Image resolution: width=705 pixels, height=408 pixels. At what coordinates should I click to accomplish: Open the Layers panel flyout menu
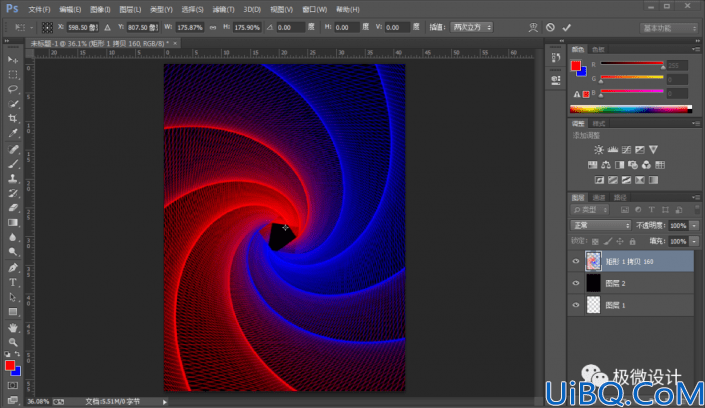(x=696, y=197)
